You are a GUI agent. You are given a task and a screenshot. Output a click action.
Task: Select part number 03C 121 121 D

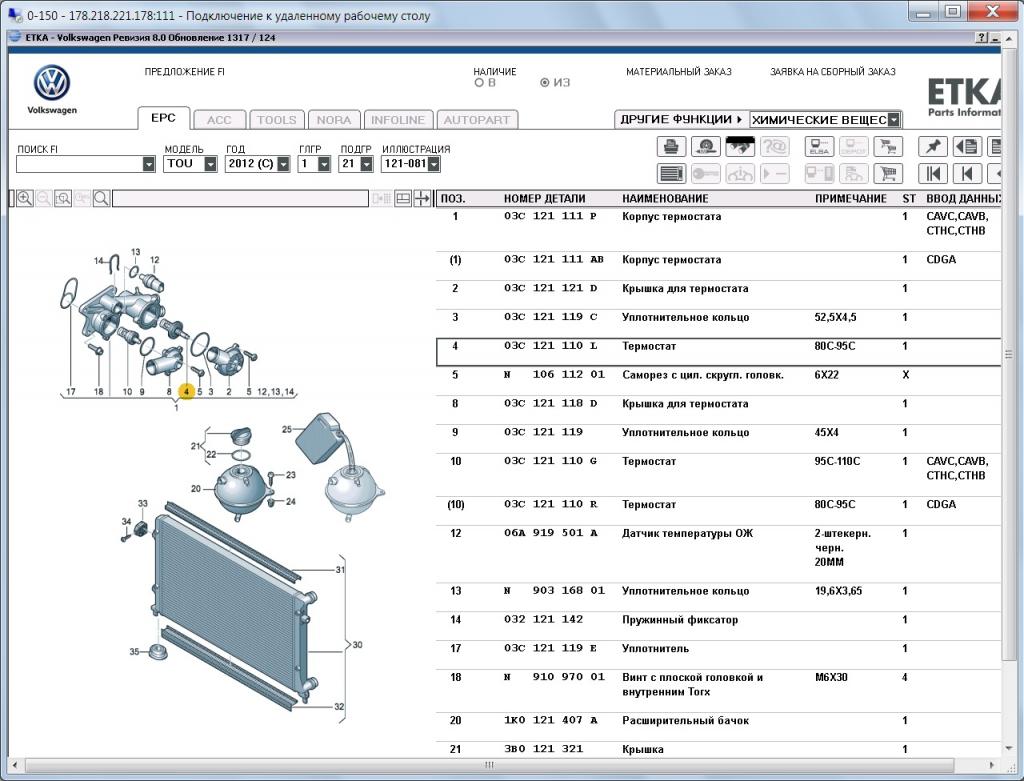click(551, 288)
